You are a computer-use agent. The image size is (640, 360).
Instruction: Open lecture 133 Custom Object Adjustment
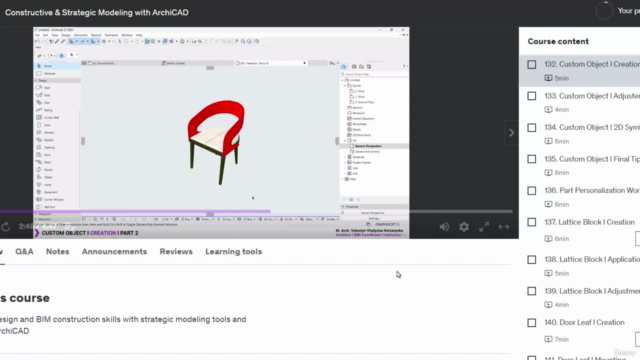pos(592,96)
